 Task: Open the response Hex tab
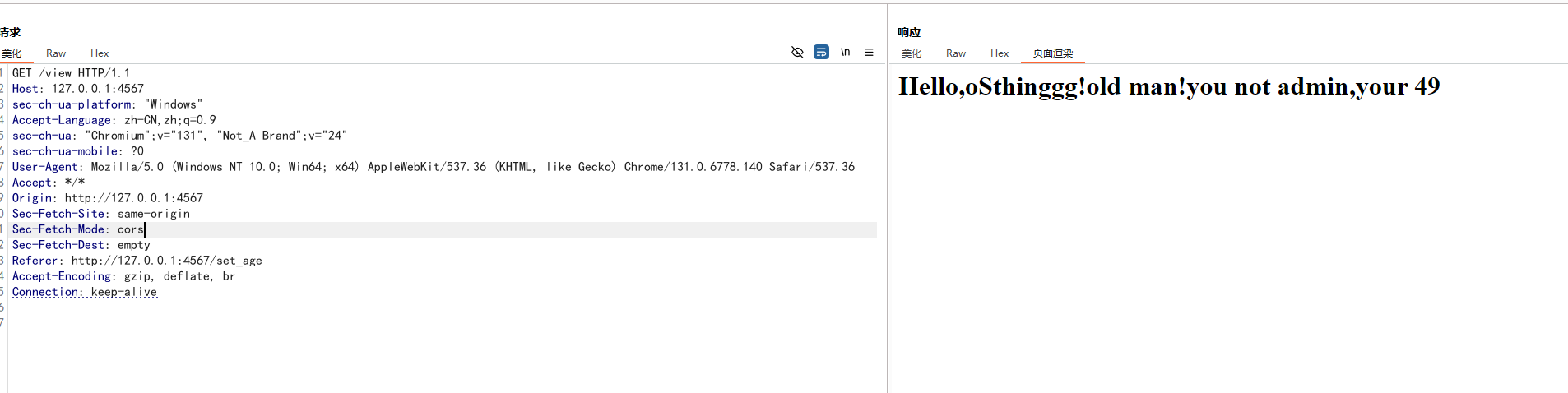[1000, 53]
